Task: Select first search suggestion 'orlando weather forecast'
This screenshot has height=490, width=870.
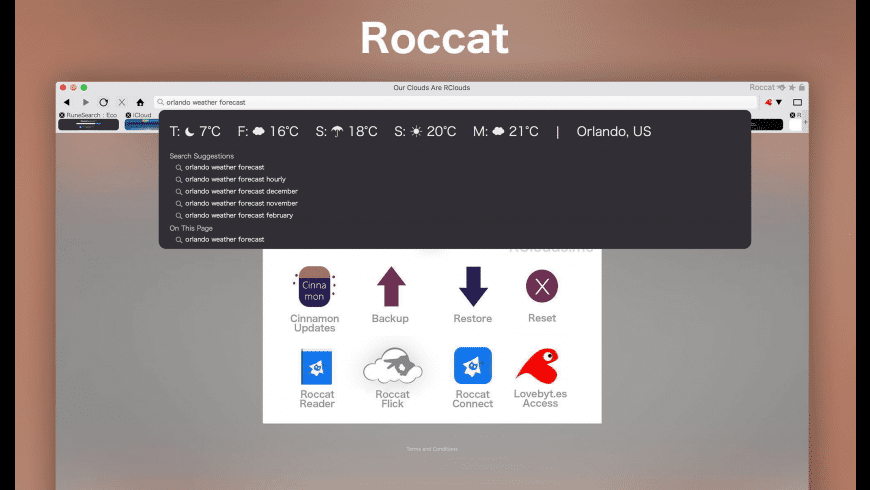Action: point(225,167)
